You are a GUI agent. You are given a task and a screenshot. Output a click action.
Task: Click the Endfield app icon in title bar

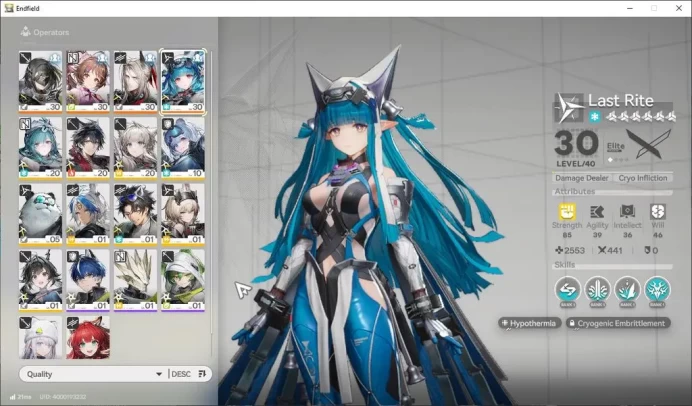[x=8, y=8]
